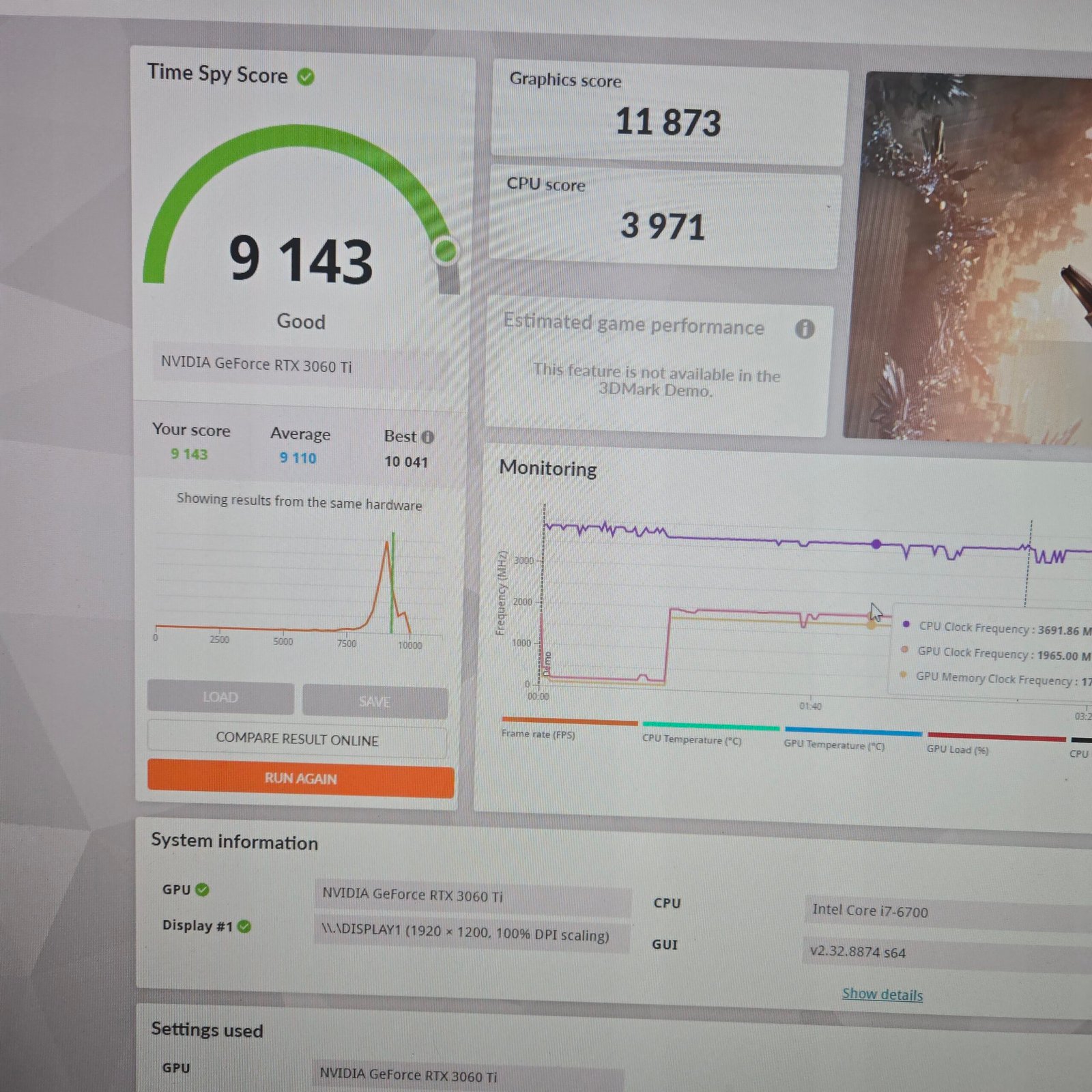Click the 7500 label on the distribution chart axis

pos(347,643)
